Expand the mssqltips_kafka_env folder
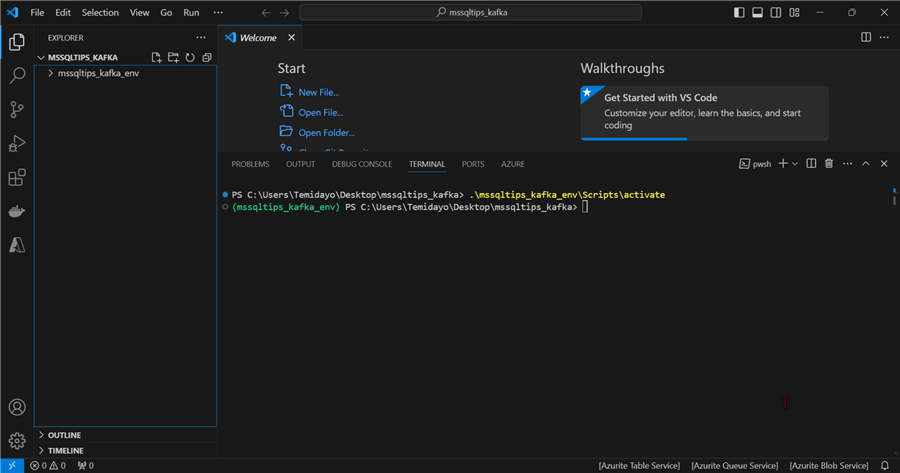 coord(97,73)
